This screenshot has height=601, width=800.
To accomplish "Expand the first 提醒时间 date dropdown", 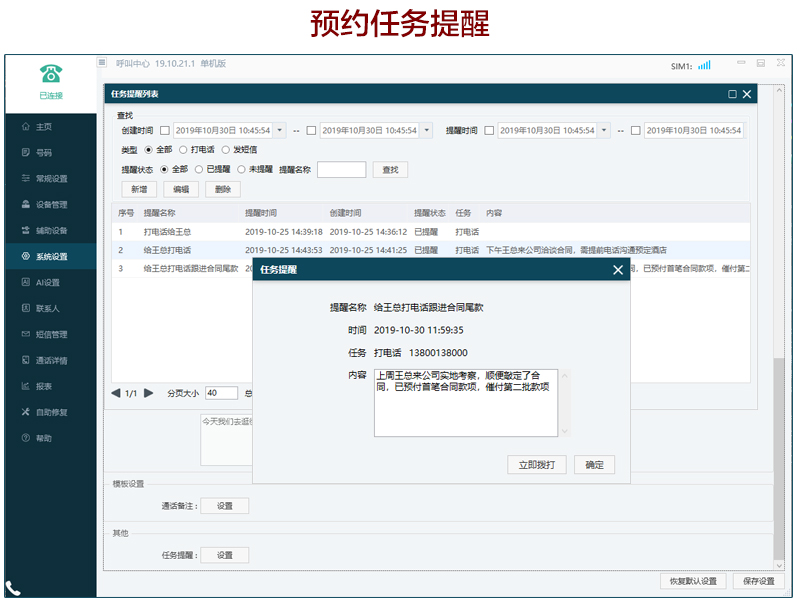I will (603, 131).
